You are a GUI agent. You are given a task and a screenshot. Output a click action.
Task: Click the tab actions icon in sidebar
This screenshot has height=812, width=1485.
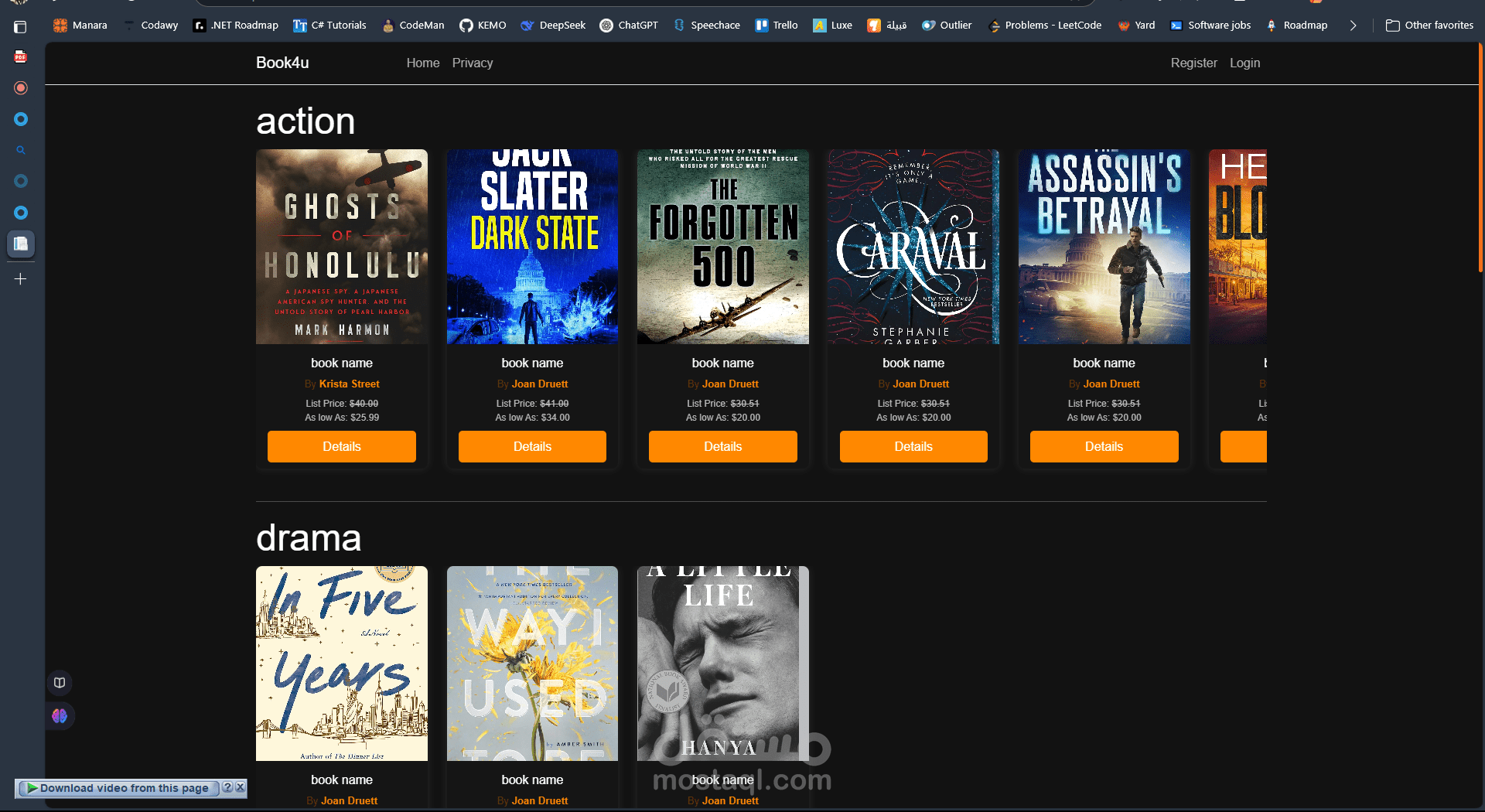(x=21, y=27)
